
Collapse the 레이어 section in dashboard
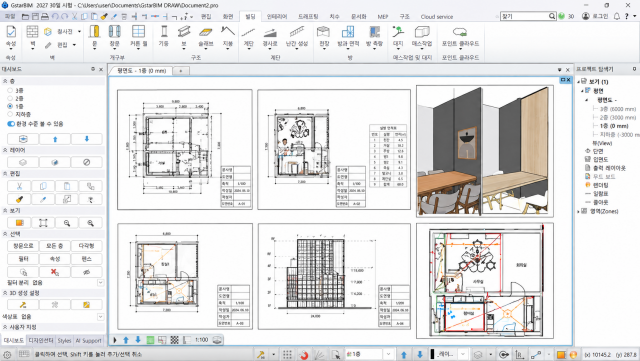click(x=5, y=150)
